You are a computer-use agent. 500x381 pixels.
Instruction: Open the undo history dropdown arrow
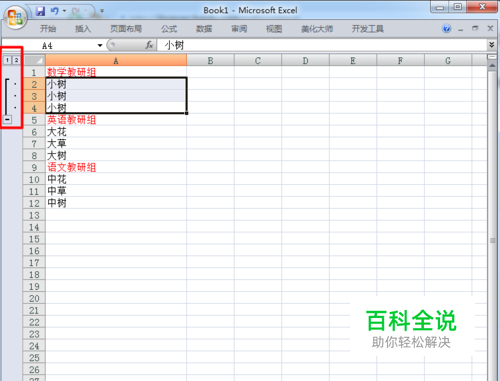tap(64, 11)
